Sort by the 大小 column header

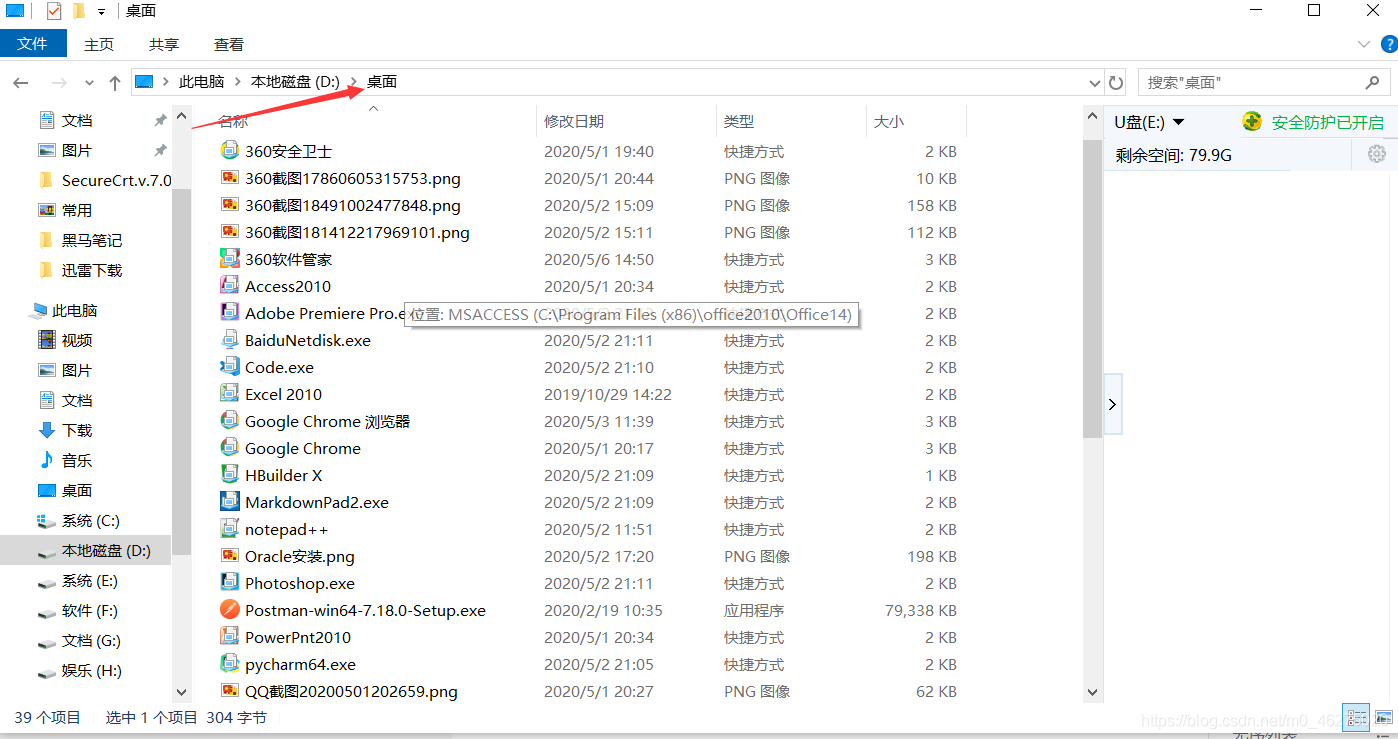(x=916, y=121)
